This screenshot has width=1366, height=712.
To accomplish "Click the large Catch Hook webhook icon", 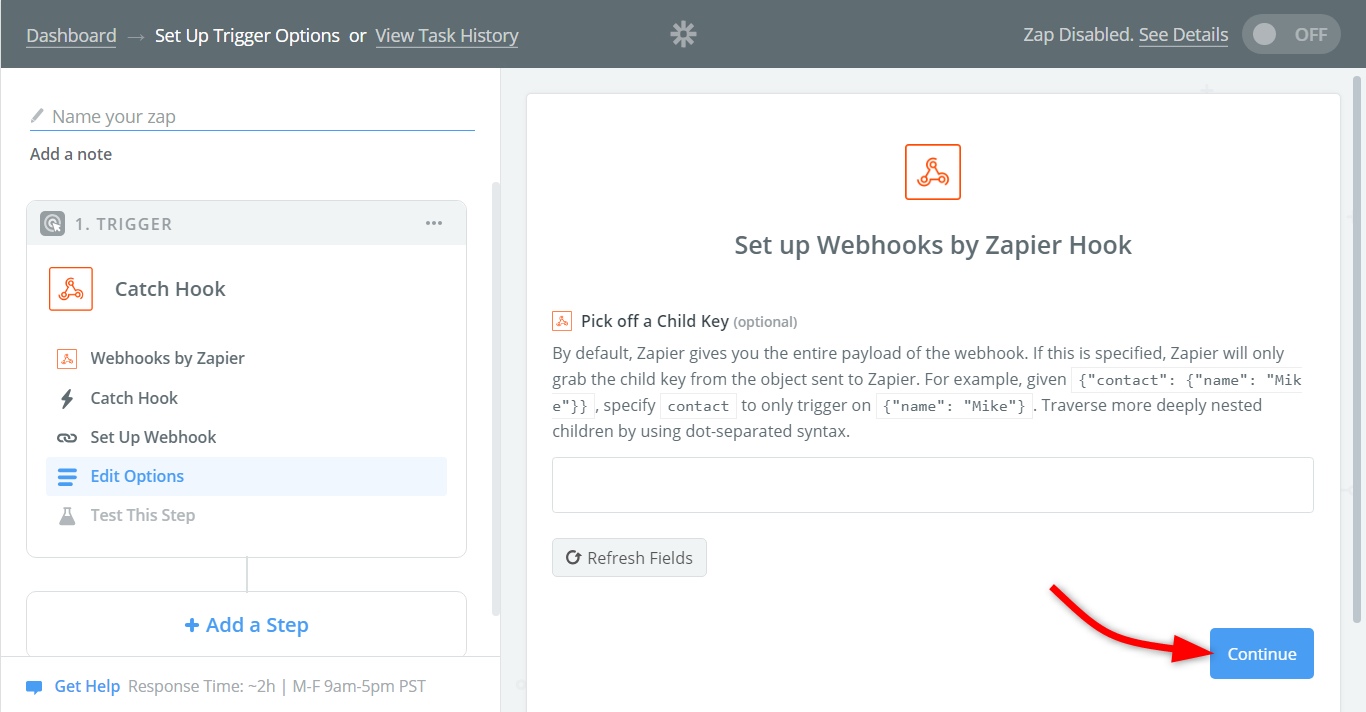I will point(71,289).
